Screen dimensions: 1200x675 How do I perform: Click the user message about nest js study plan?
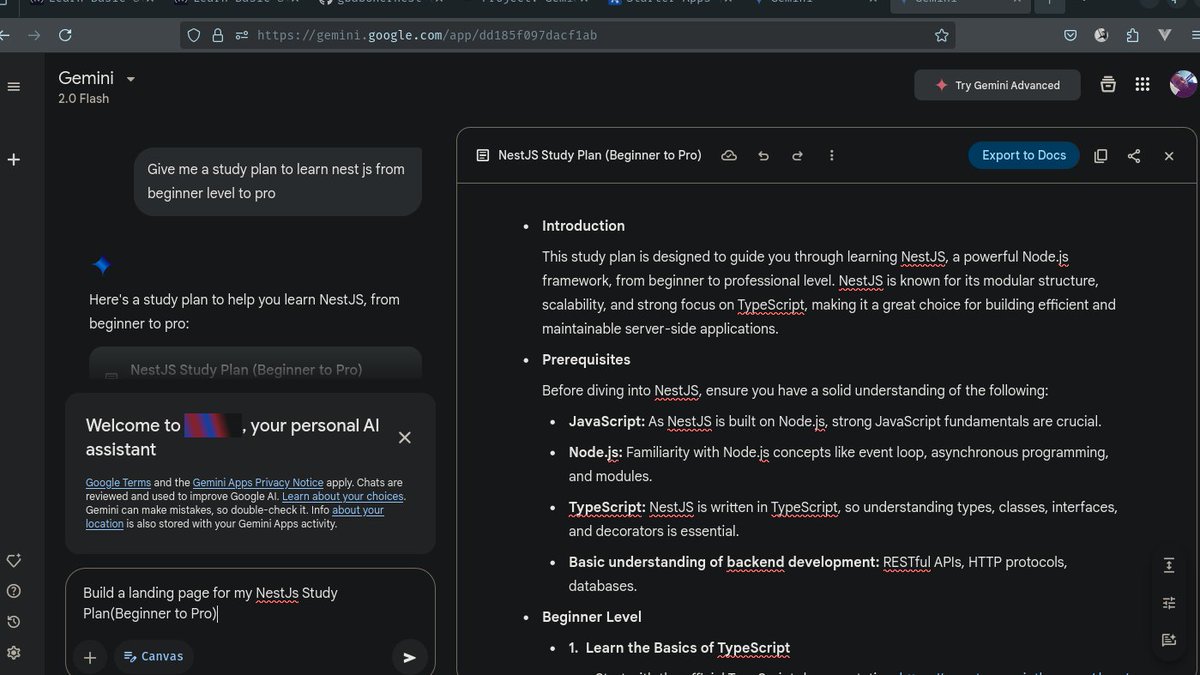(x=277, y=181)
